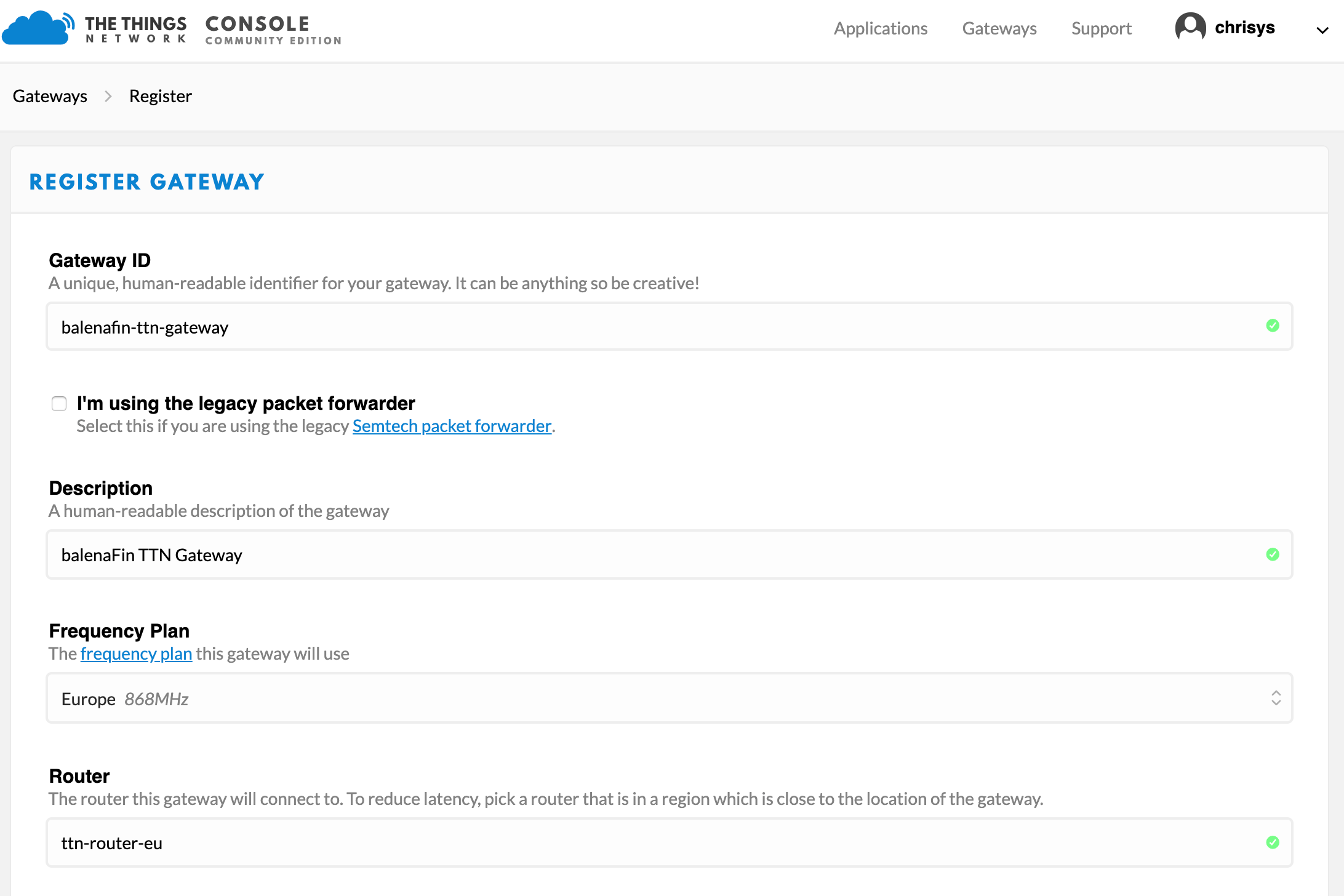Click the Console Community Edition logo text
Viewport: 1344px width, 896px height.
(273, 30)
